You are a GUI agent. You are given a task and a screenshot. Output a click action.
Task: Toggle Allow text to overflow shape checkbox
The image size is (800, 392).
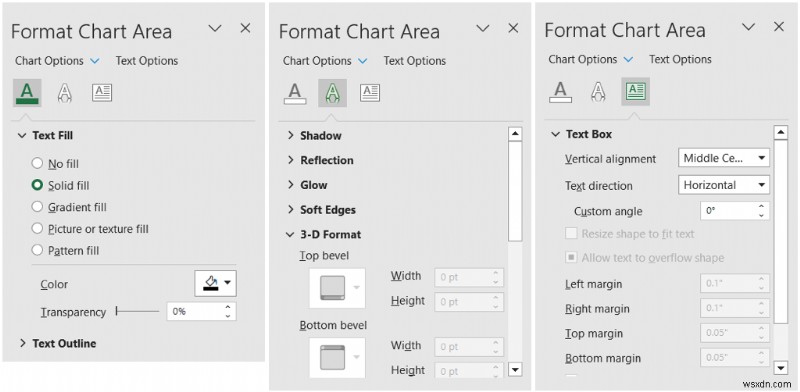(x=571, y=258)
